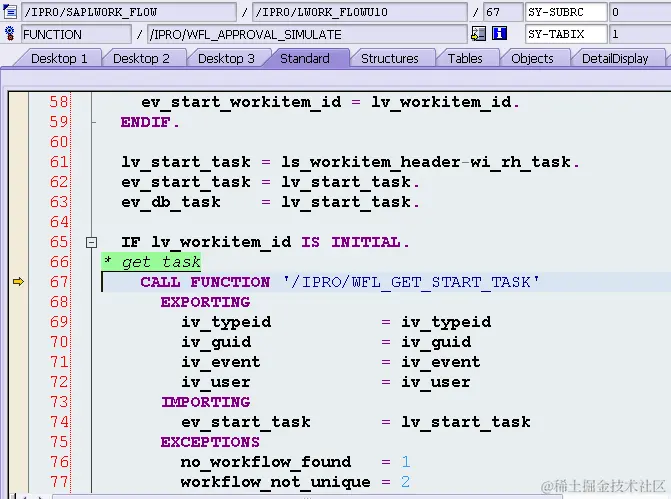Click the SY-TABIX variable name field
Viewport: 671px width, 499px height.
point(566,34)
